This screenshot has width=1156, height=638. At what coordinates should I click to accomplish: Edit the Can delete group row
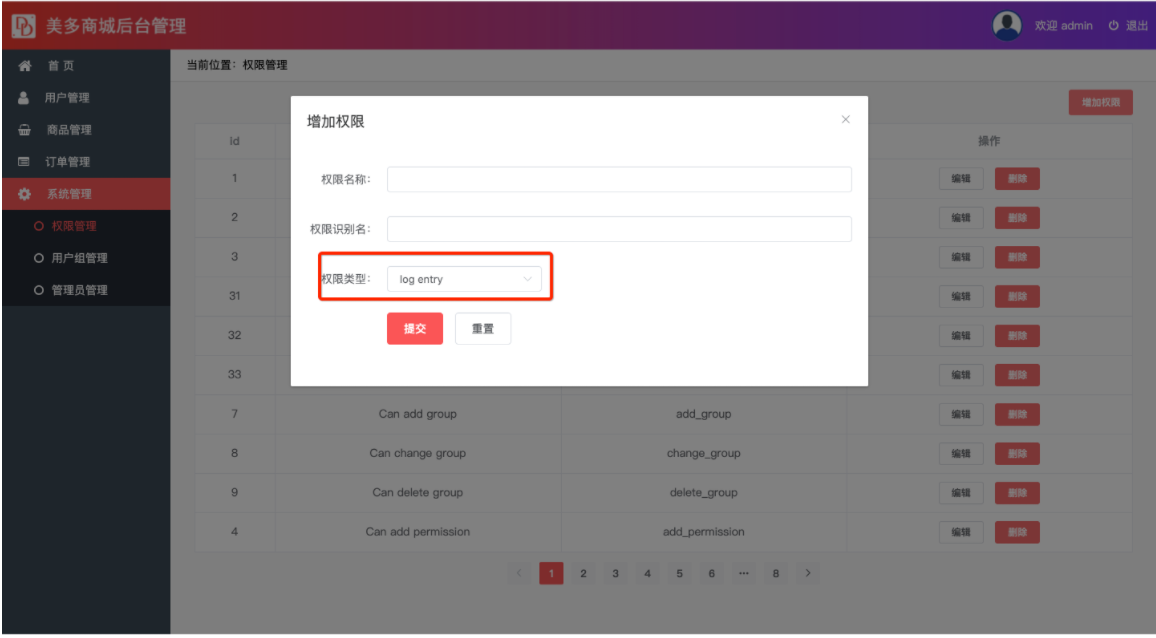point(961,493)
